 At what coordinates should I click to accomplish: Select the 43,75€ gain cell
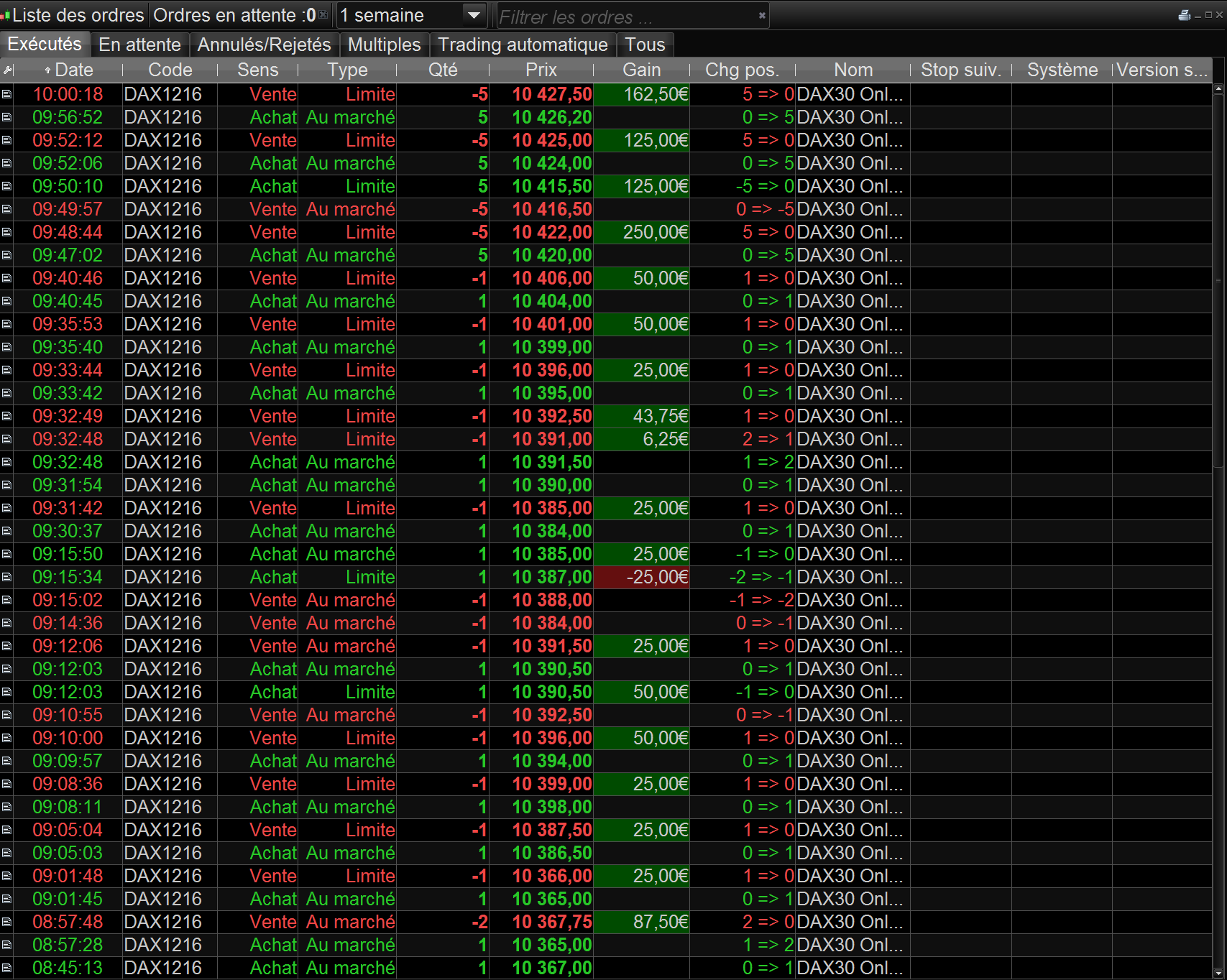pos(642,416)
